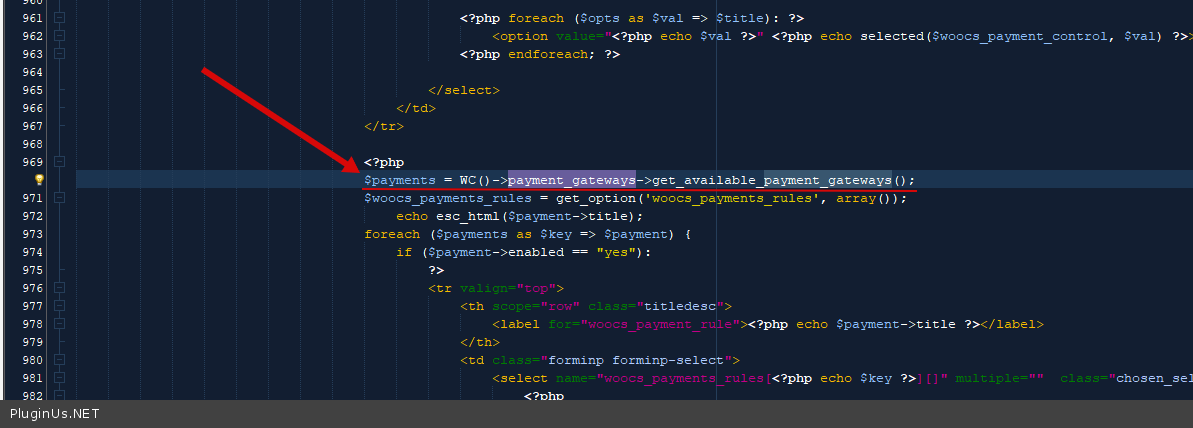
Task: Collapse the code block at line 969
Action: [59, 162]
